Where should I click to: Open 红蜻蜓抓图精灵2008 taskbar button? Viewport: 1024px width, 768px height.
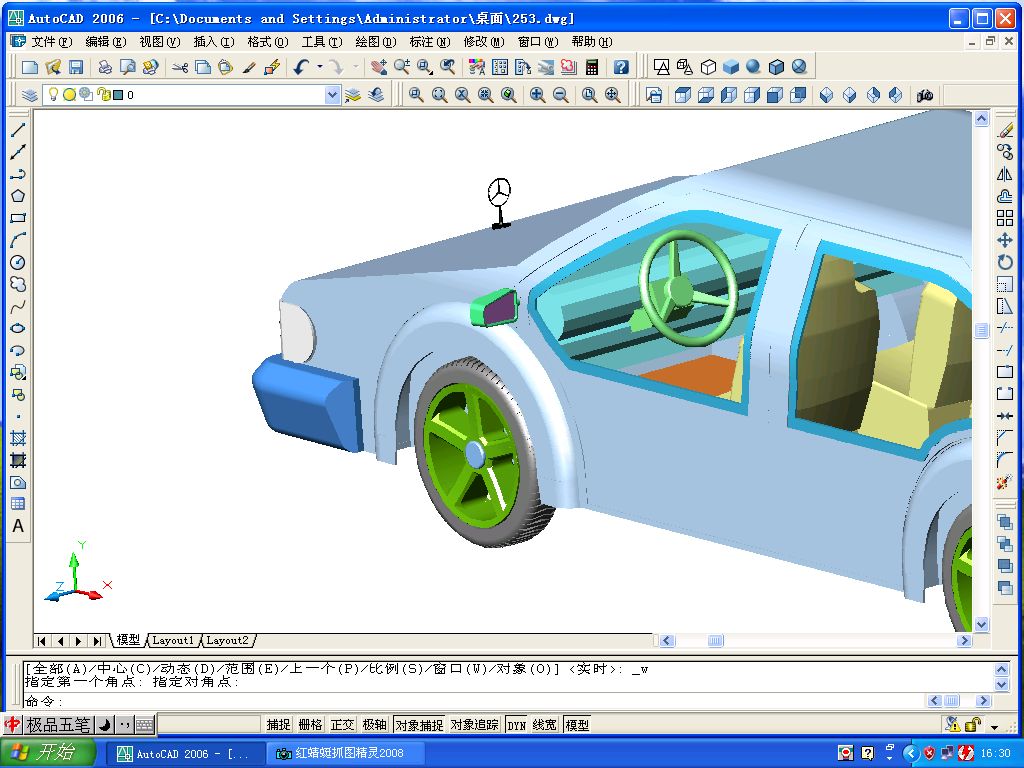(346, 753)
